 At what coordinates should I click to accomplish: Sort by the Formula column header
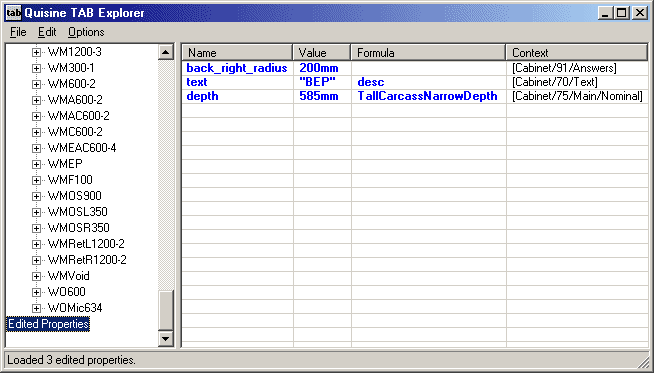(x=428, y=53)
